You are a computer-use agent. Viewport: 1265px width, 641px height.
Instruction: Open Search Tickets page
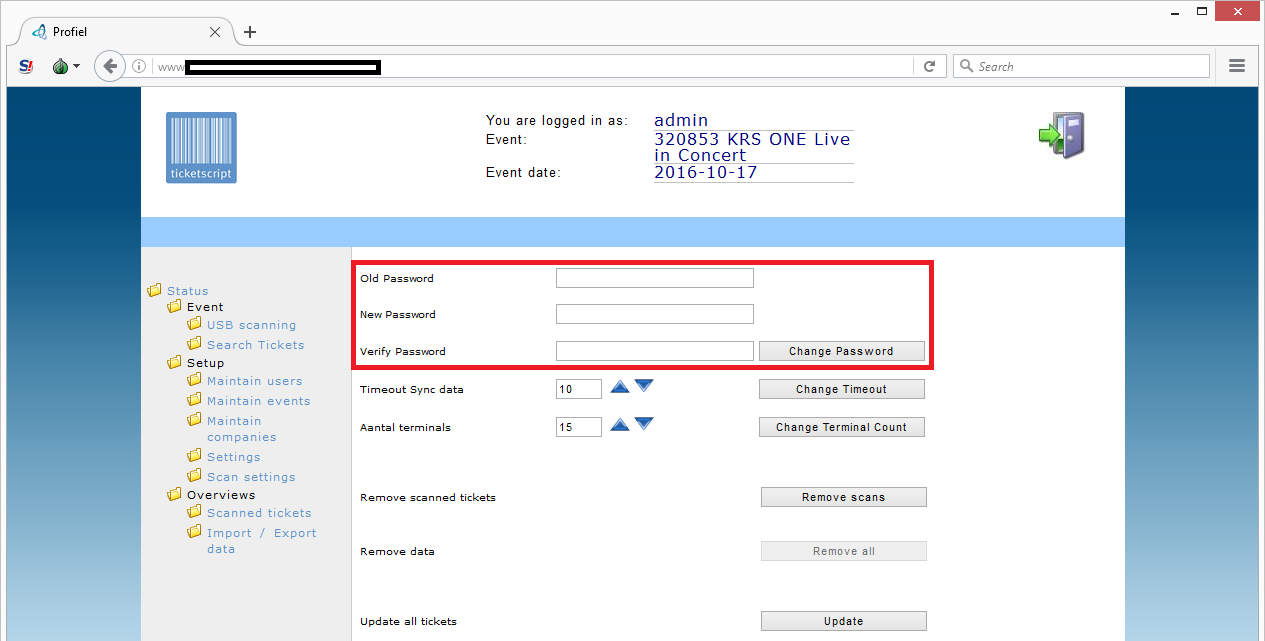click(256, 345)
